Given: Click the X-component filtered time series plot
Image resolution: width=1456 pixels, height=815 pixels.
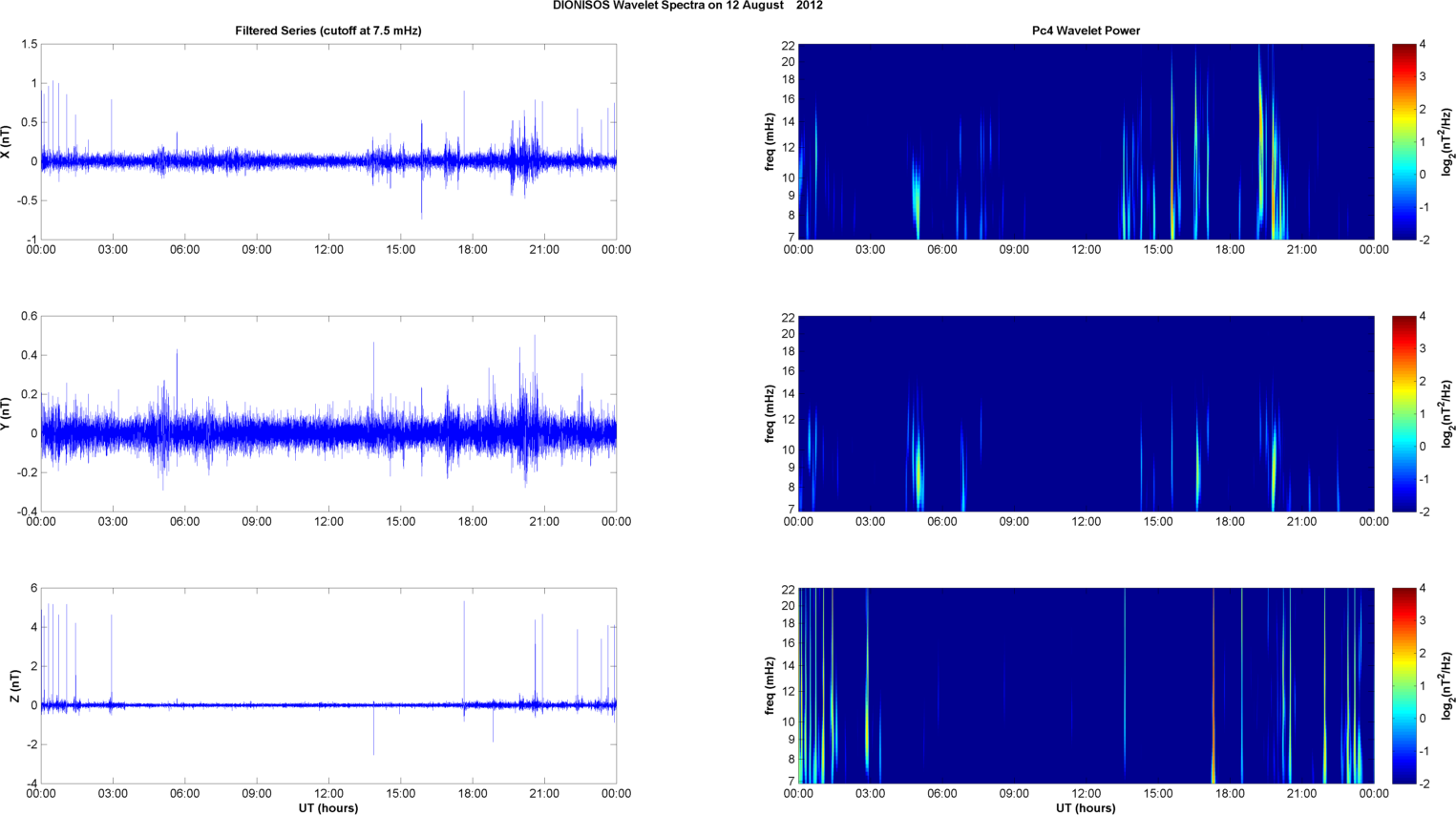Looking at the screenshot, I should coord(328,142).
